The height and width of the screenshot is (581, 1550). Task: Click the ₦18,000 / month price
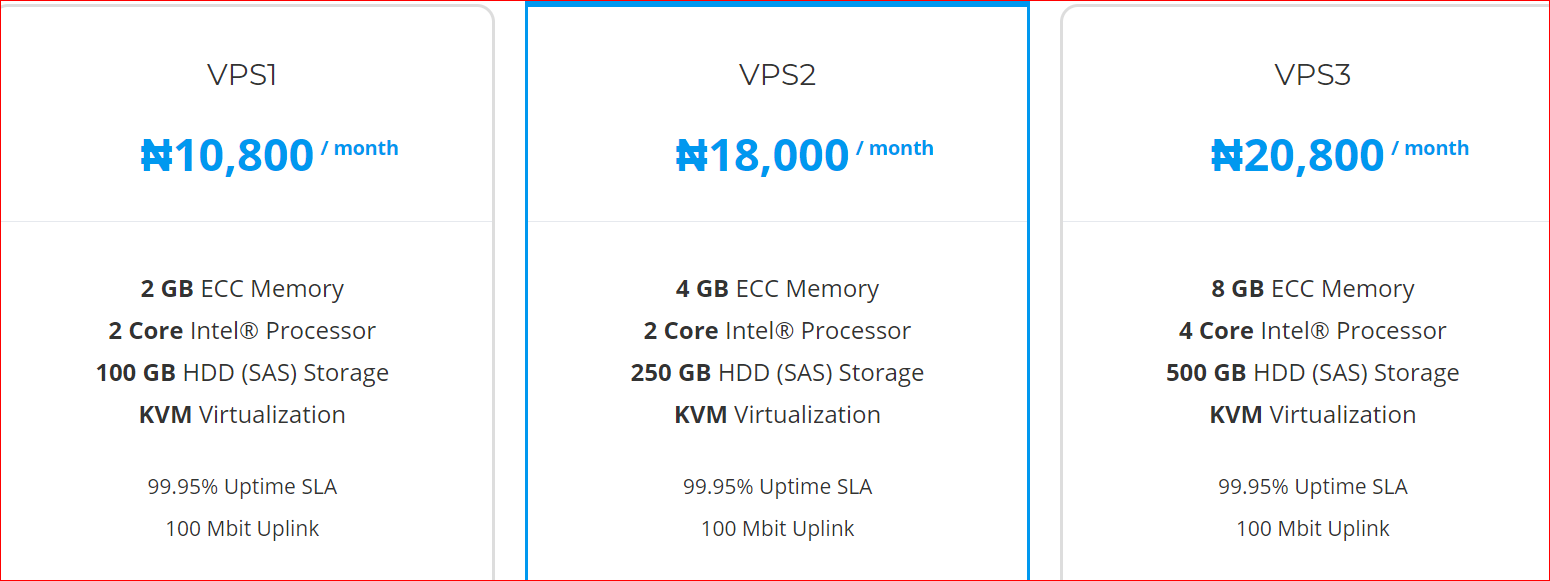804,155
